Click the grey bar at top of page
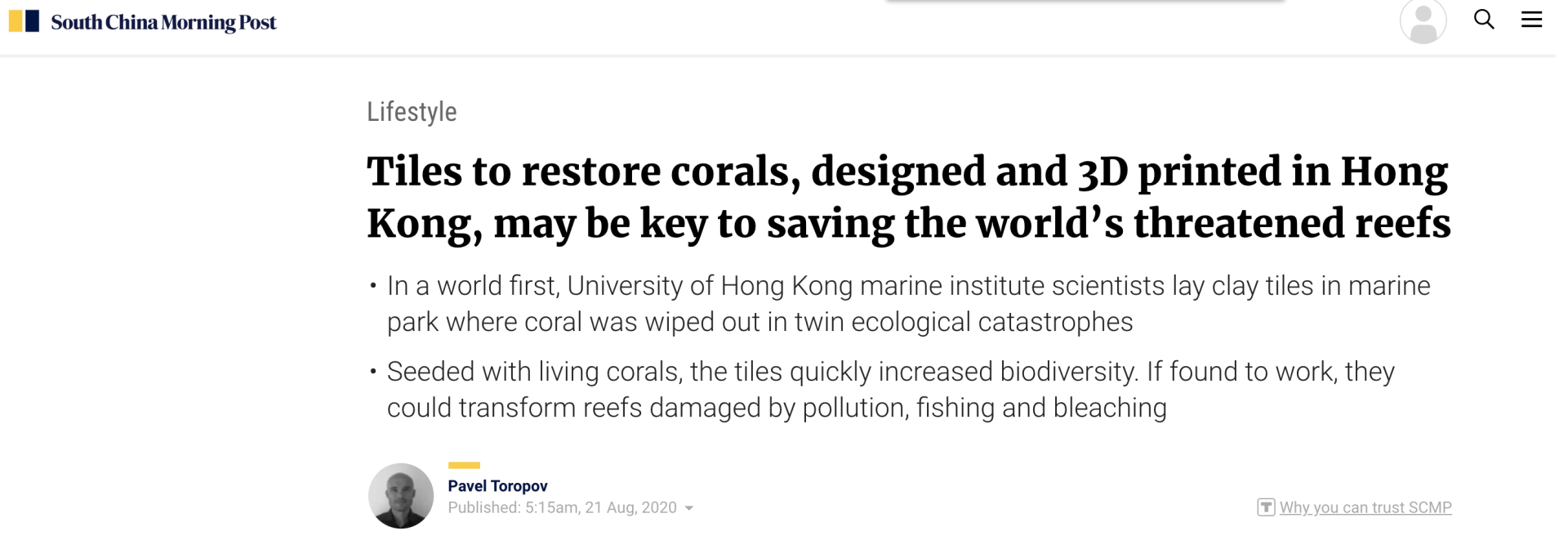 1085,2
